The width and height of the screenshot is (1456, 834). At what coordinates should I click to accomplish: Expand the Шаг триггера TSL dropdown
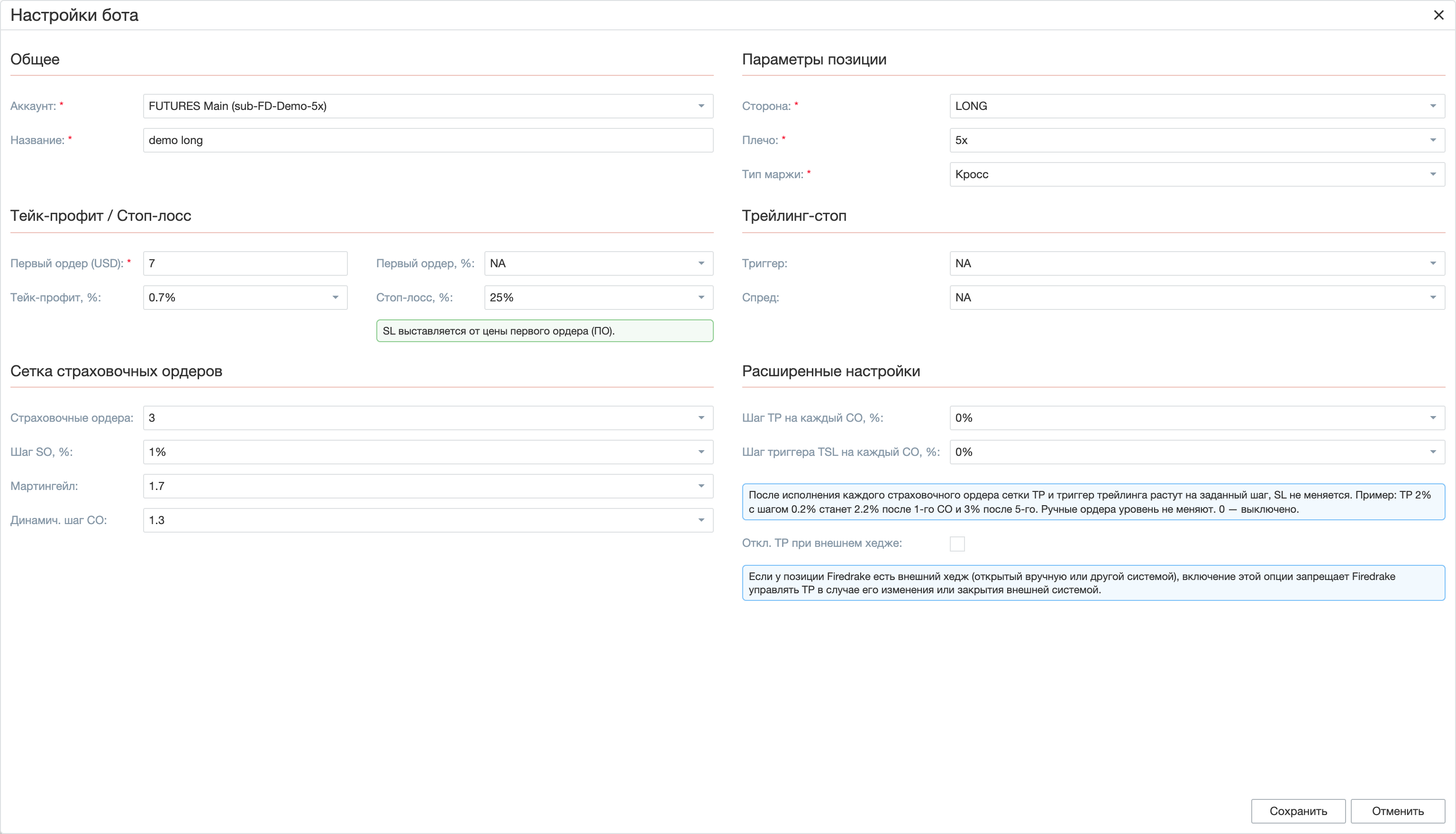pos(1197,452)
